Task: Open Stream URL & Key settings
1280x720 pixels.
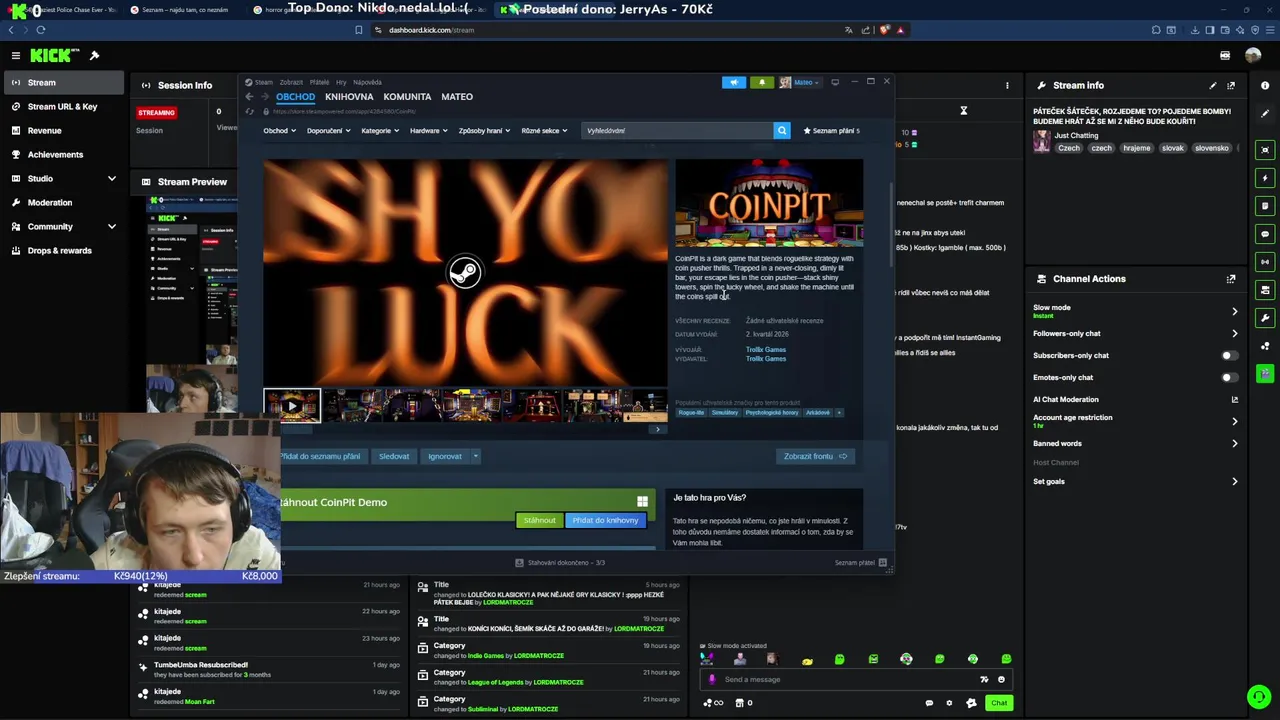Action: [64, 106]
